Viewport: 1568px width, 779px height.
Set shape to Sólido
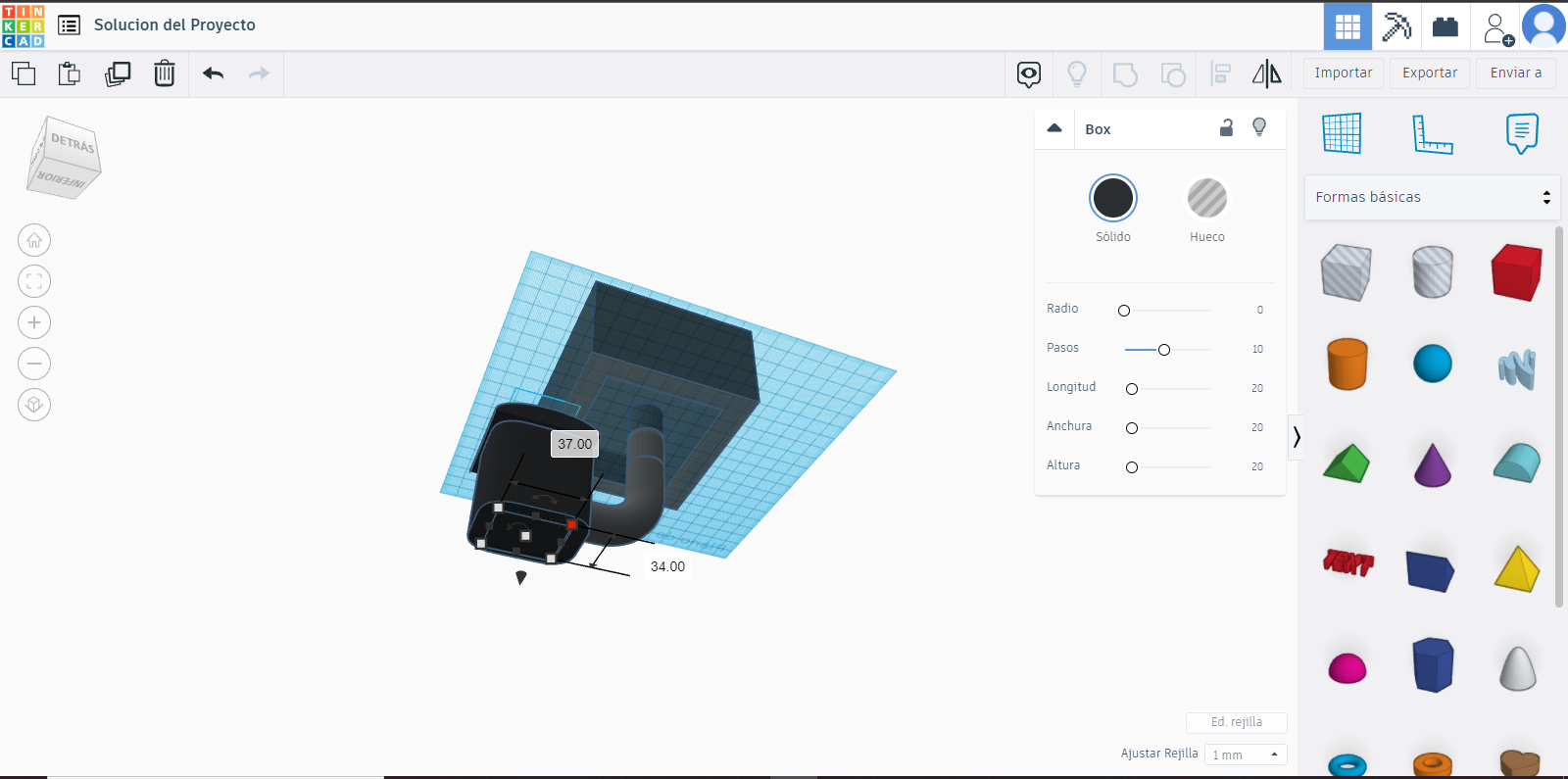(1113, 199)
